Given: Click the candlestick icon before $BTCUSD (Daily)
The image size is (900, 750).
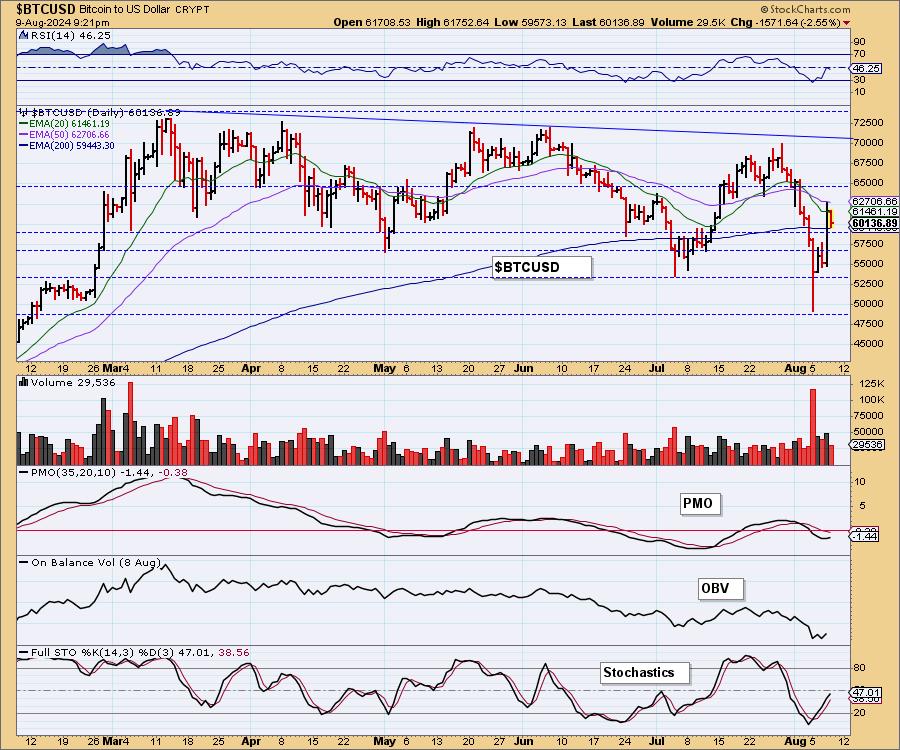Looking at the screenshot, I should coord(24,112).
